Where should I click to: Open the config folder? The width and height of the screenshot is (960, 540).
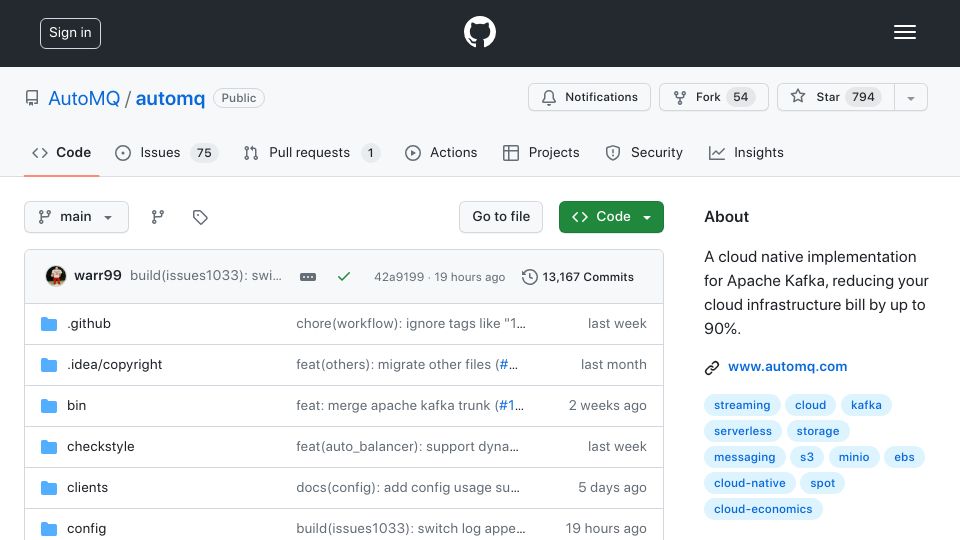86,528
